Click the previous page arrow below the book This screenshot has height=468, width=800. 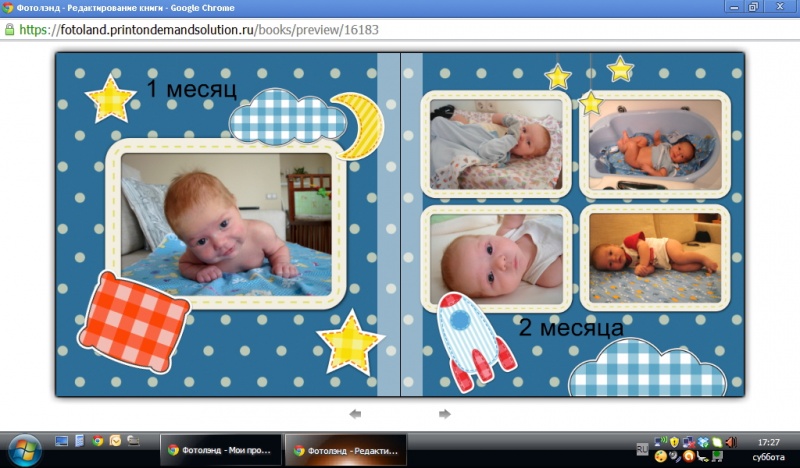tap(355, 413)
